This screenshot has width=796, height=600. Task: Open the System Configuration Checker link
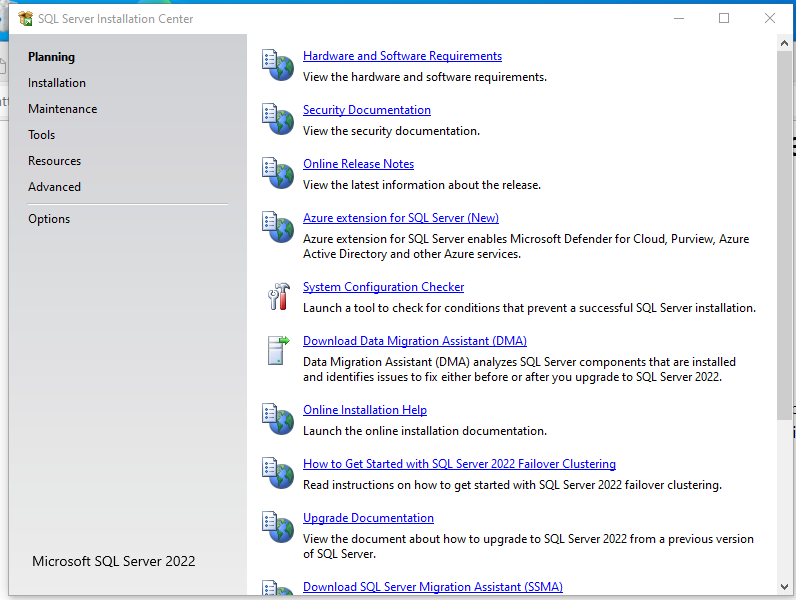383,287
